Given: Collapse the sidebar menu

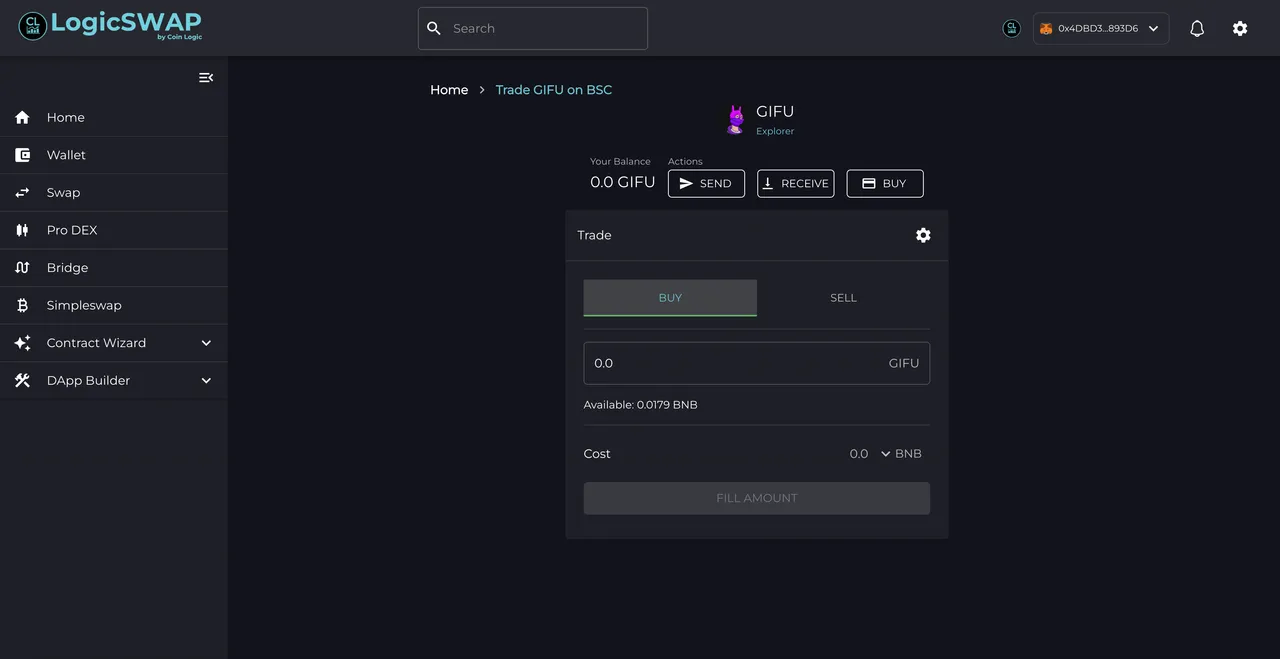Looking at the screenshot, I should 206,78.
